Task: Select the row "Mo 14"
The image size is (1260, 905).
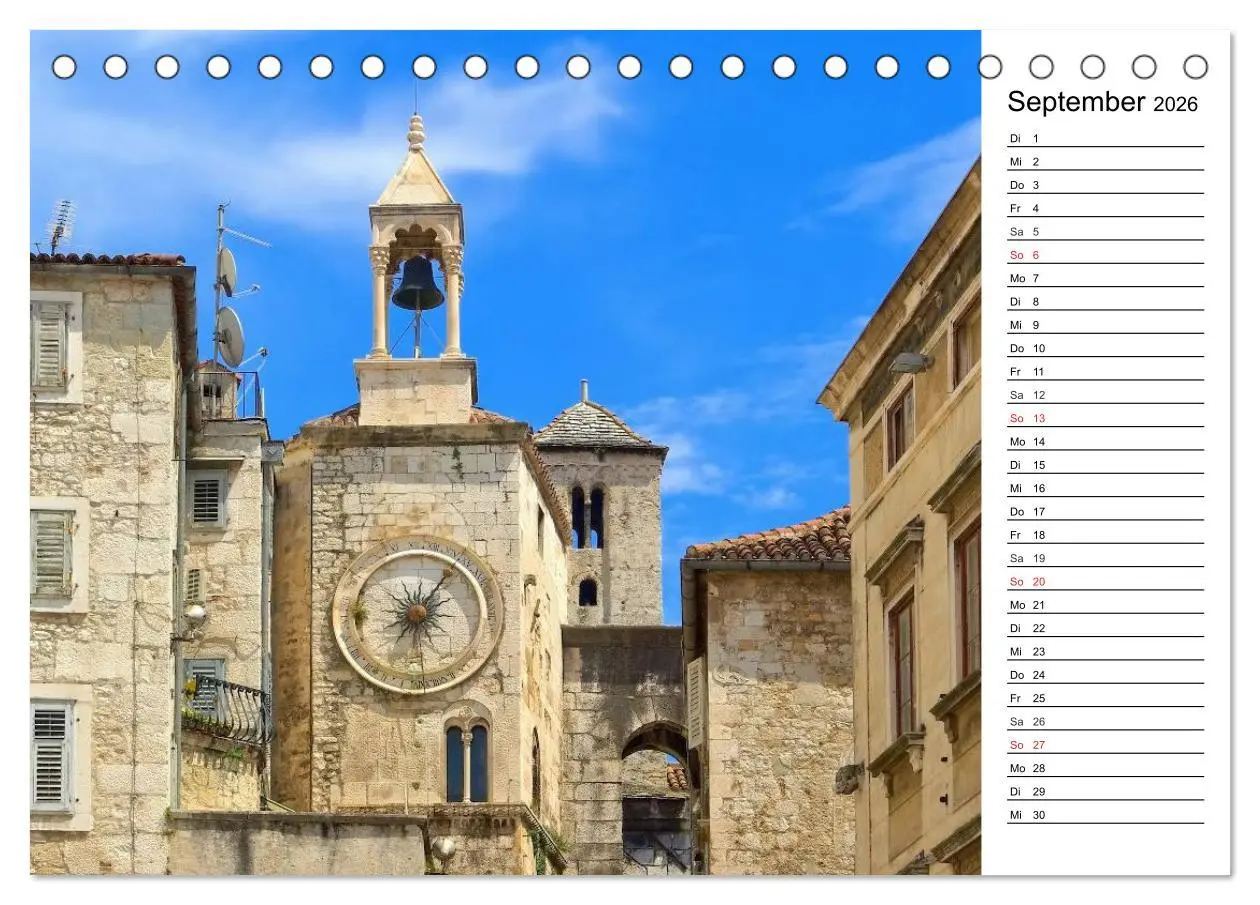Action: (1105, 441)
